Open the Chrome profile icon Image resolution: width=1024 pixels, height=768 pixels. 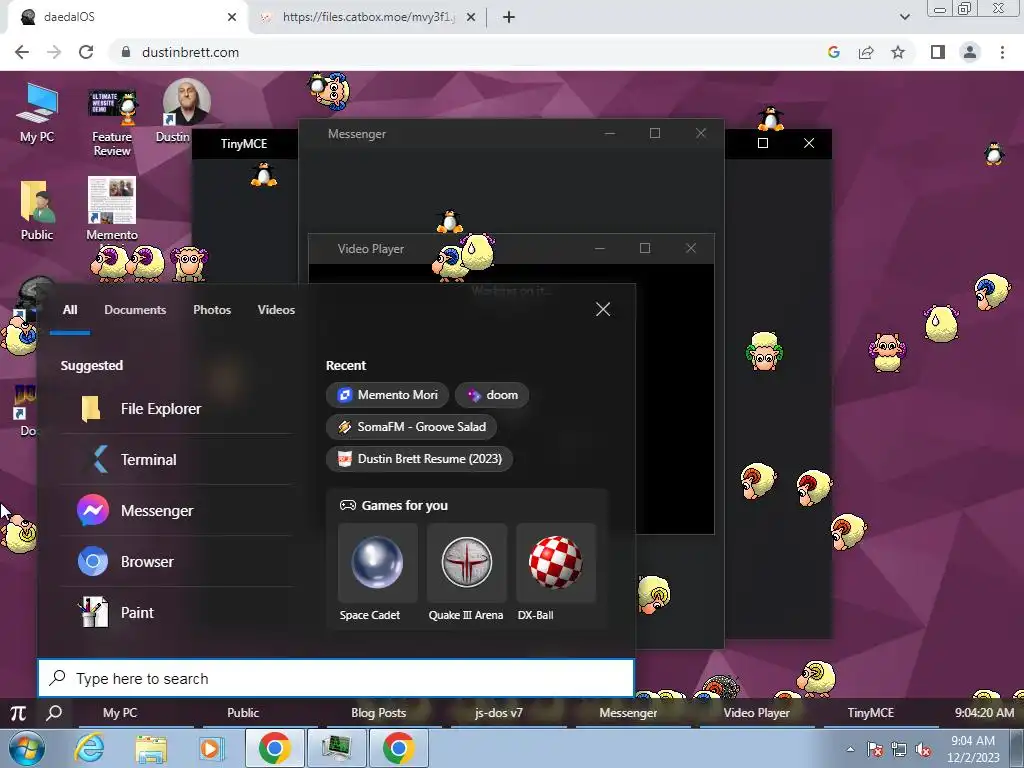pyautogui.click(x=970, y=52)
